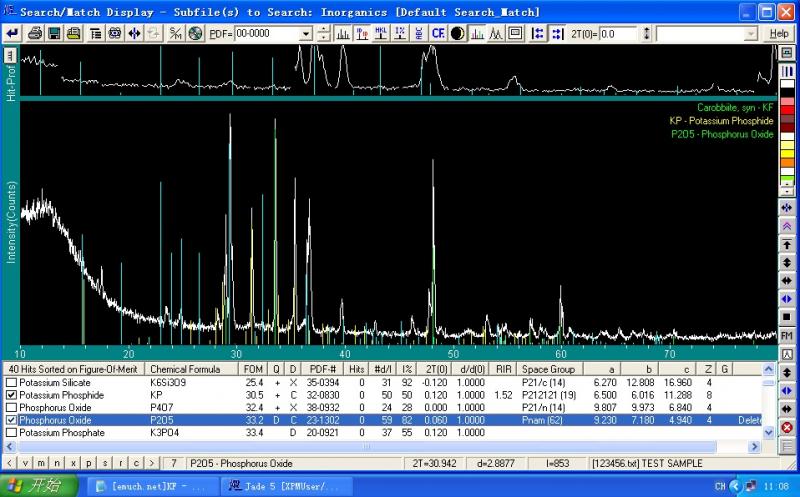Click the black square stop icon in sidebar
Viewport: 800px width, 497px height.
(x=787, y=317)
